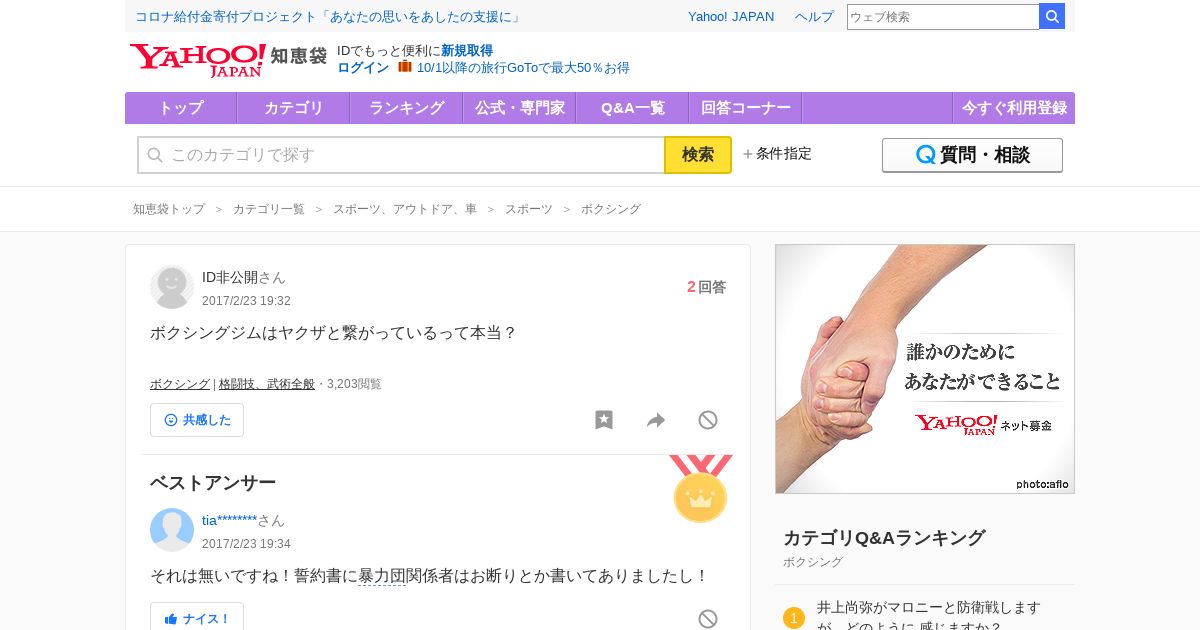Viewport: 1200px width, 630px height.
Task: Click the tia******** username link
Action: coord(230,520)
